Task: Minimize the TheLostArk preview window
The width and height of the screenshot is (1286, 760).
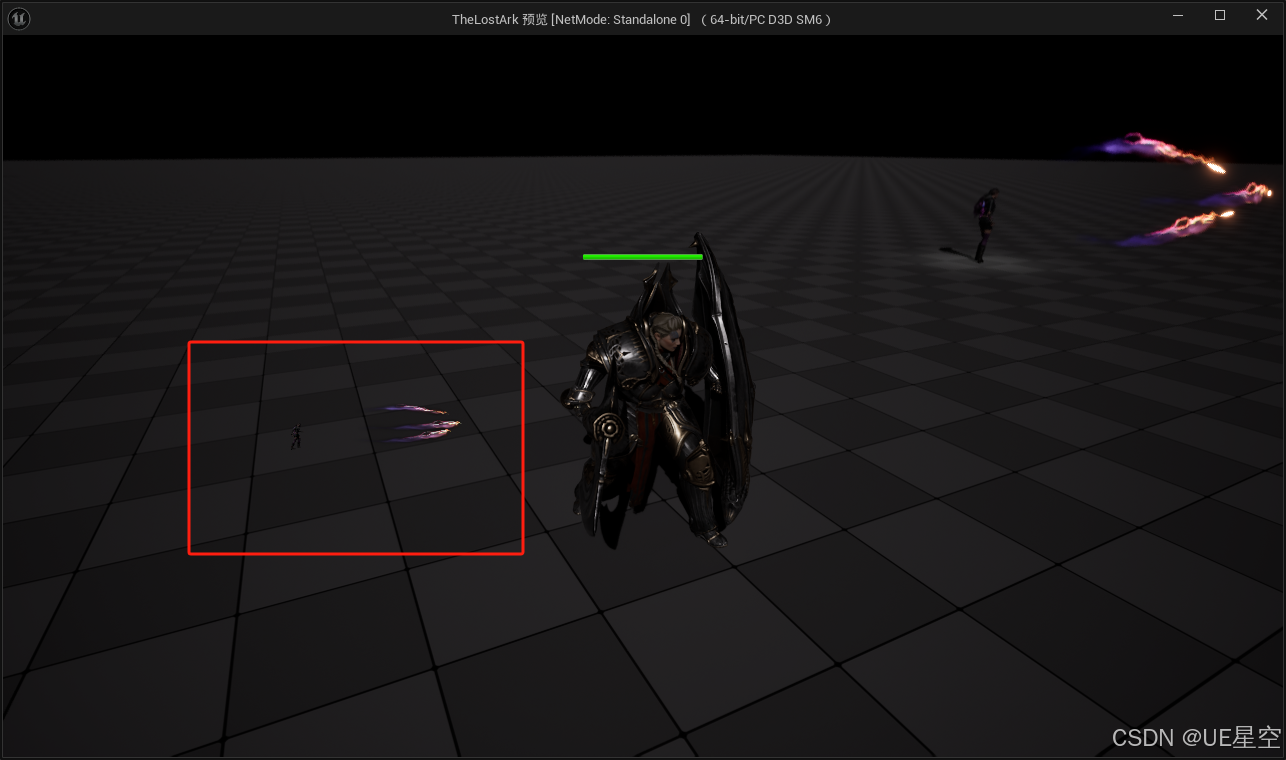Action: 1178,15
